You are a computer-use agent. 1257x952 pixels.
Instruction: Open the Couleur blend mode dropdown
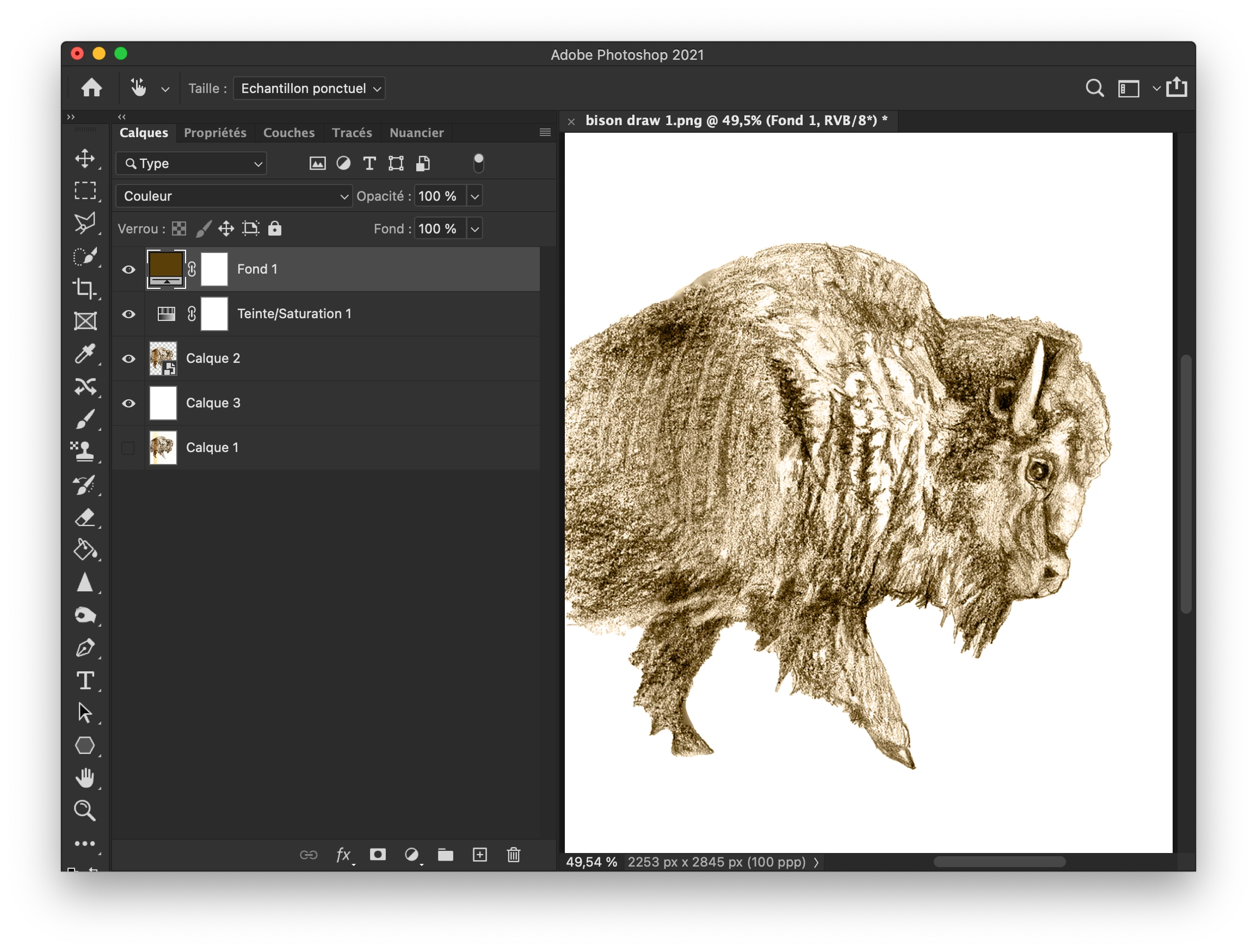tap(233, 196)
